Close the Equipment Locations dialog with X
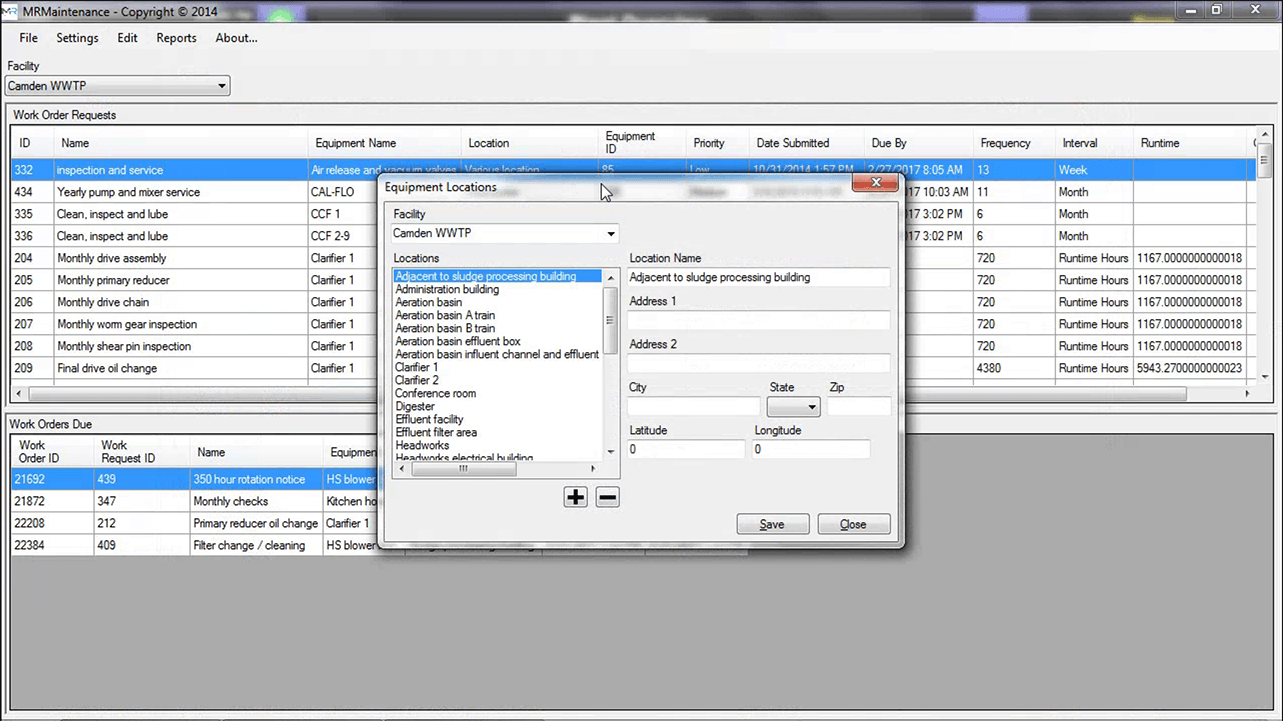The height and width of the screenshot is (721, 1283). tap(875, 183)
